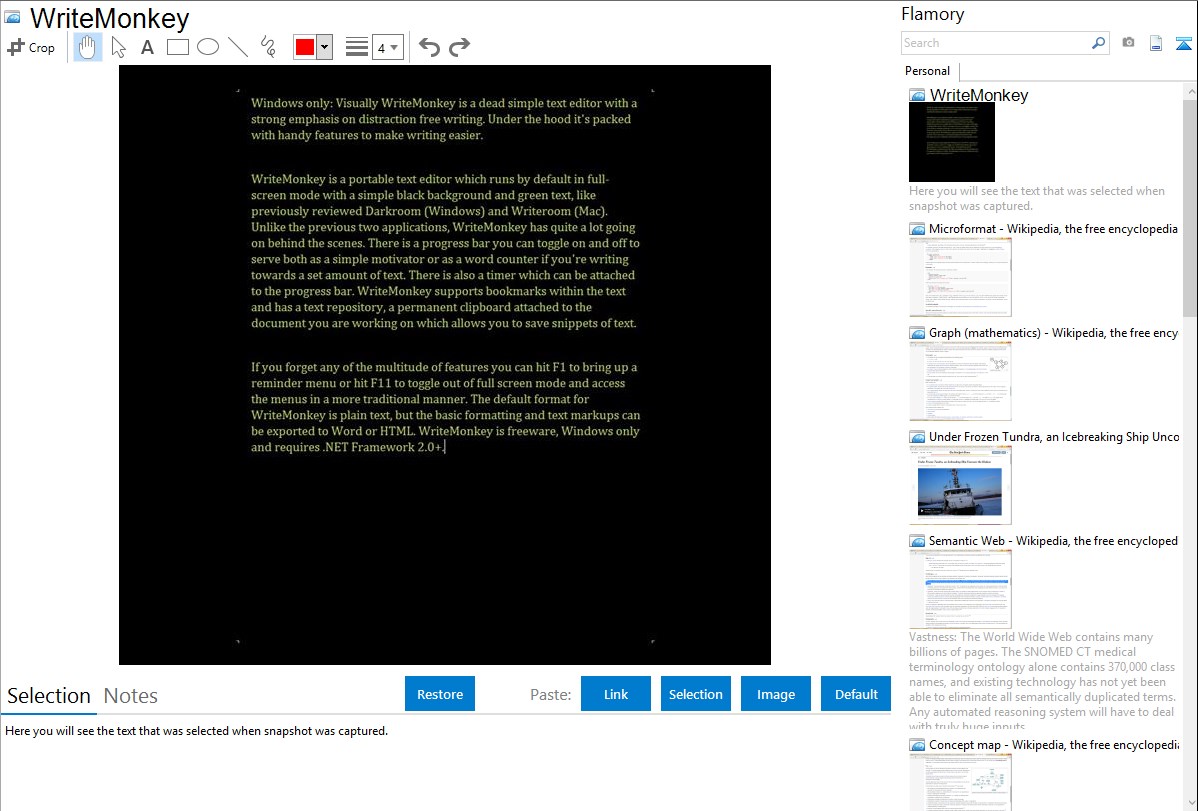This screenshot has height=811, width=1198.
Task: Click the red color swatch
Action: point(305,47)
